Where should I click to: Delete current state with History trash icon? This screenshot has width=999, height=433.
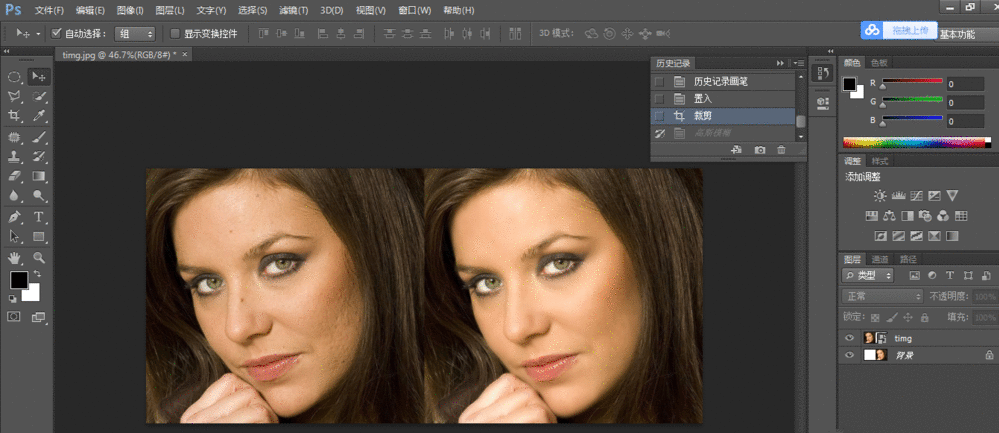pyautogui.click(x=782, y=150)
